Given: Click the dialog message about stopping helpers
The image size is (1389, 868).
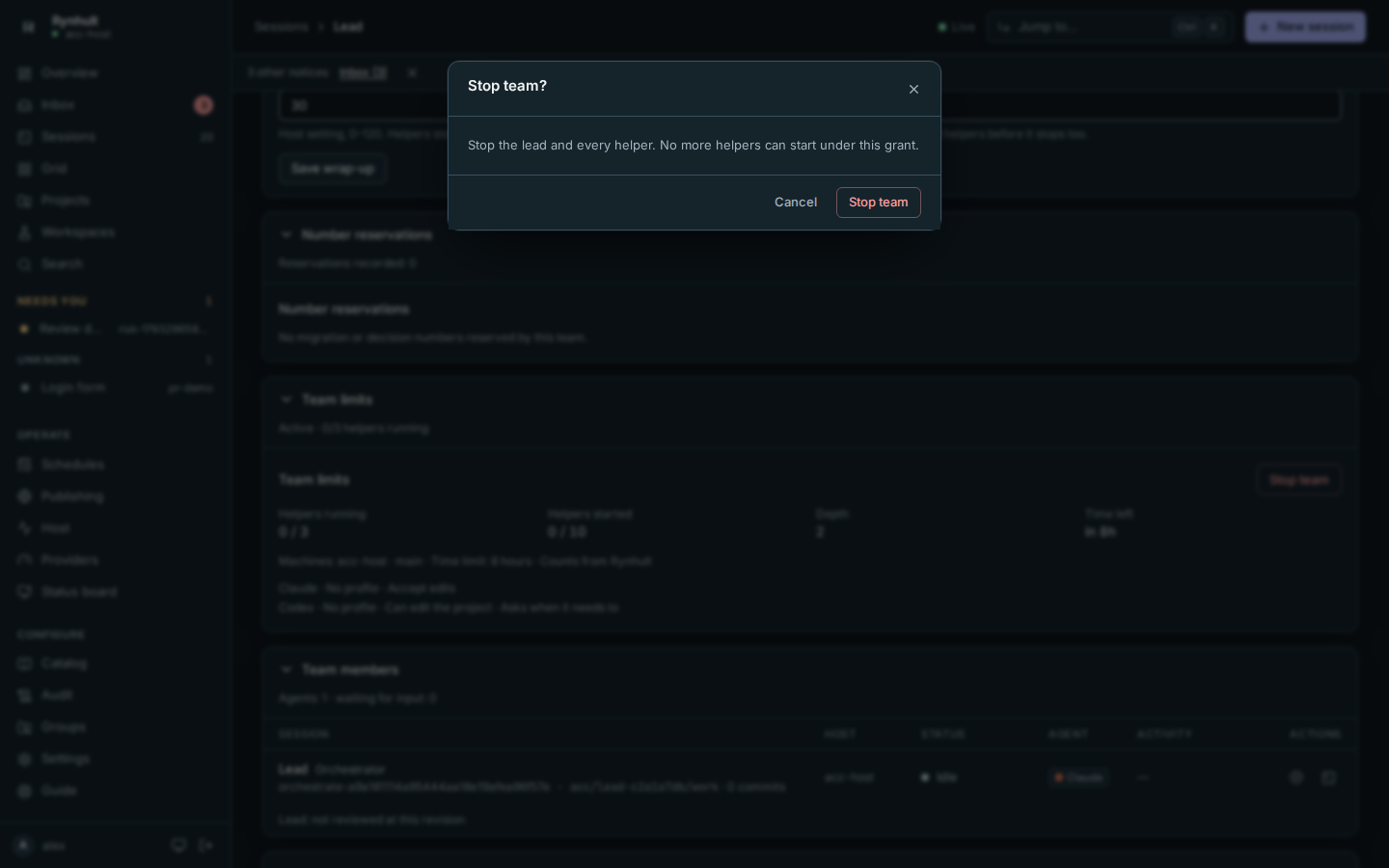Looking at the screenshot, I should 694,146.
